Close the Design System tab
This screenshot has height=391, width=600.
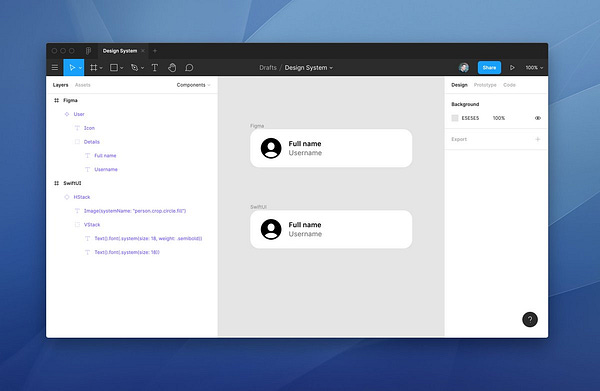[143, 51]
